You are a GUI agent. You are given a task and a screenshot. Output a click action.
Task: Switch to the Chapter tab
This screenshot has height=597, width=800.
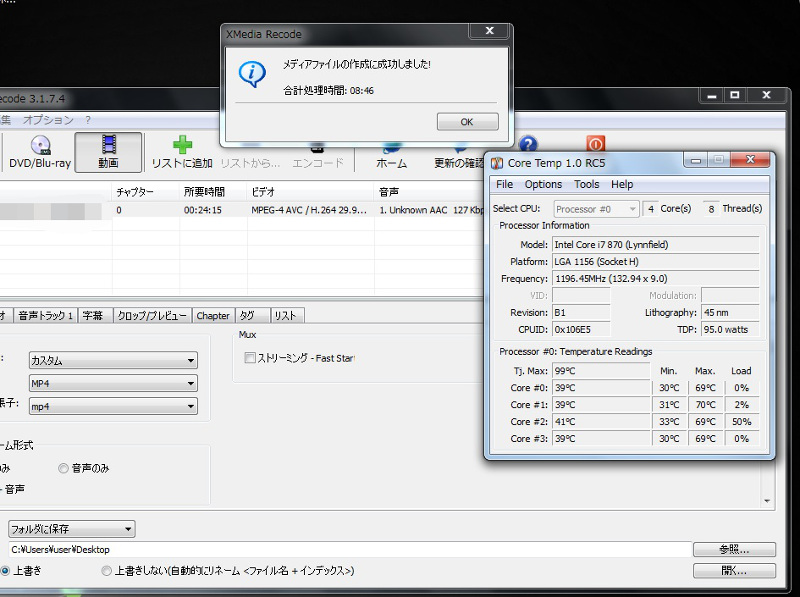coord(213,316)
